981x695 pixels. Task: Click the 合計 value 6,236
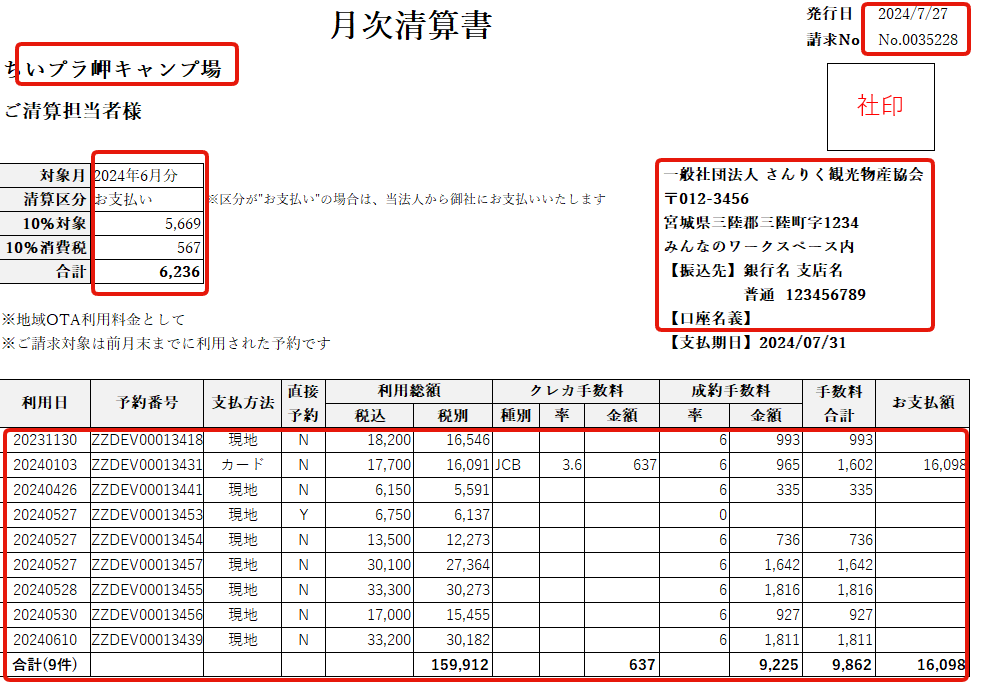point(148,271)
